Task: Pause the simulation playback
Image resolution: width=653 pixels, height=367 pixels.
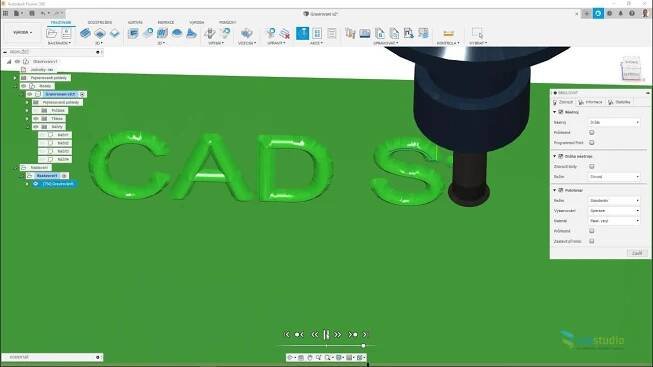Action: coord(326,335)
